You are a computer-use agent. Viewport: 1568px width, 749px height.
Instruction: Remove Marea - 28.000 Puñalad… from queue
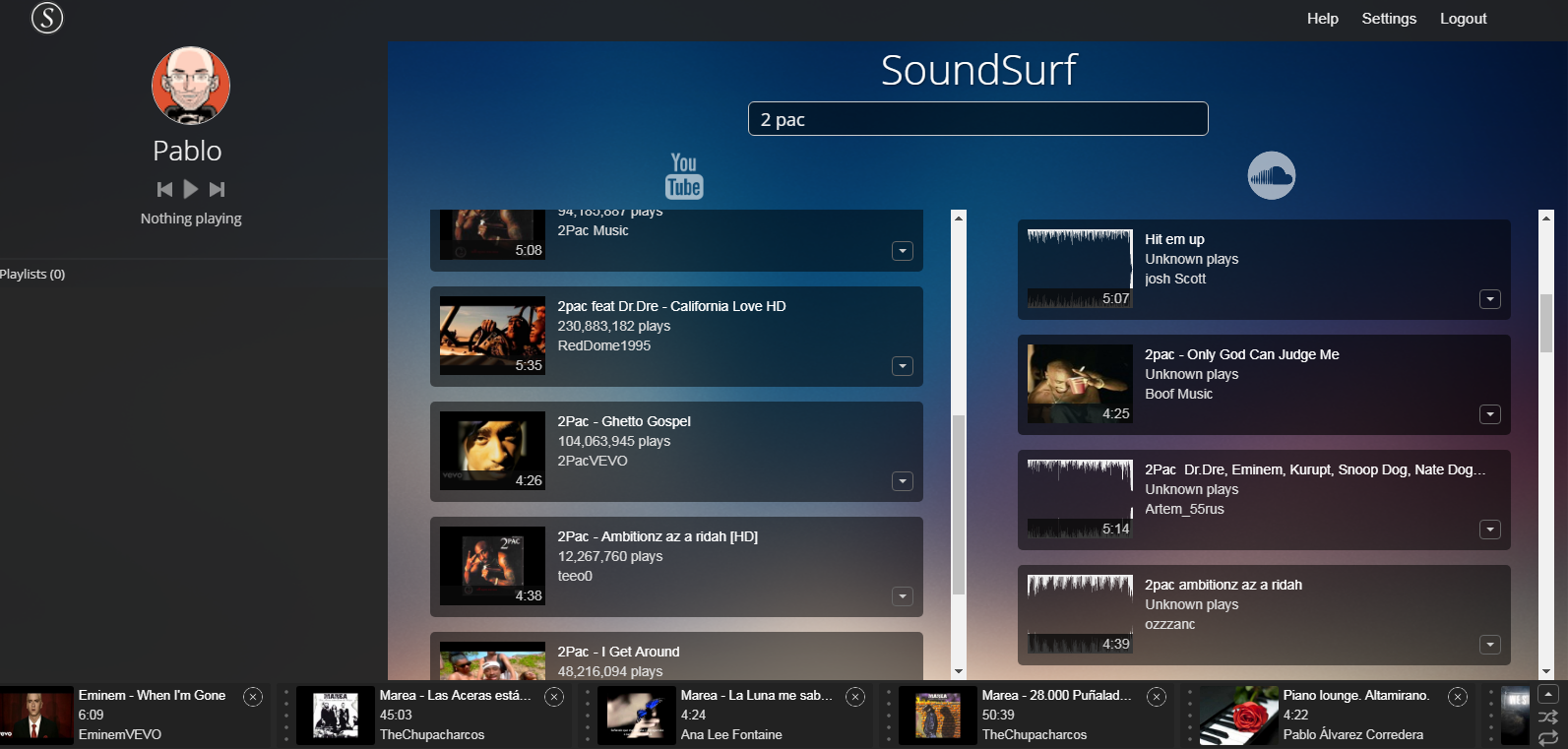click(1157, 697)
